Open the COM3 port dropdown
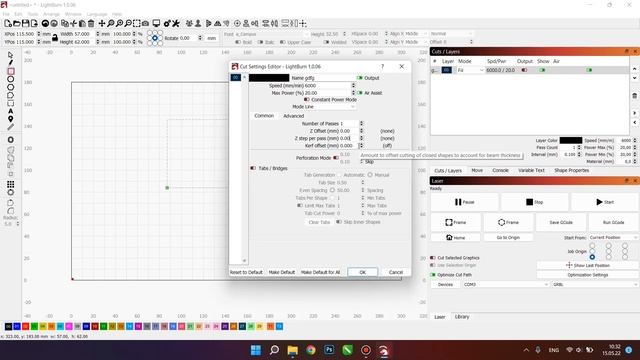 coord(505,284)
